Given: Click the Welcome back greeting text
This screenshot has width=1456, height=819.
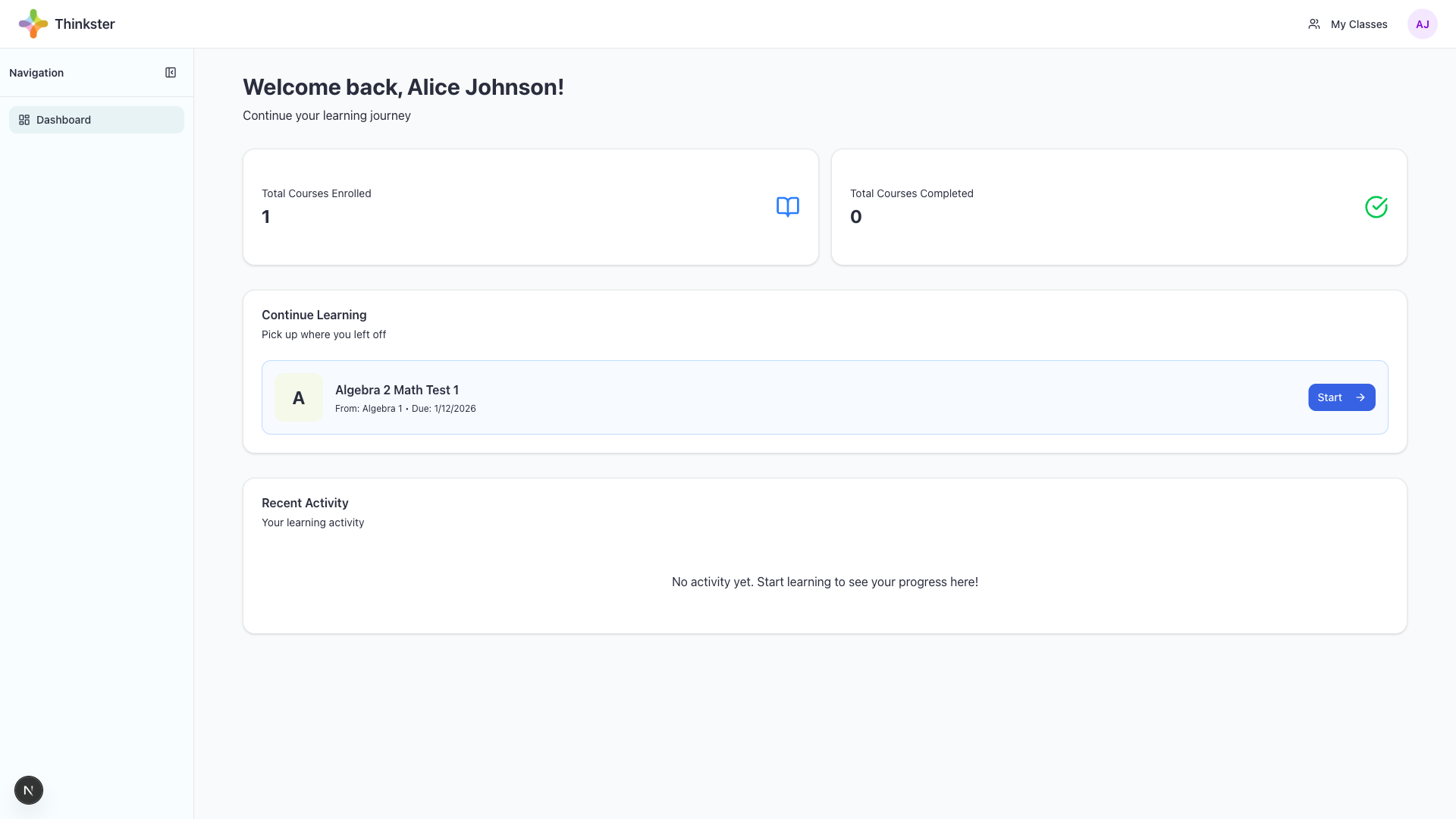Looking at the screenshot, I should (403, 86).
